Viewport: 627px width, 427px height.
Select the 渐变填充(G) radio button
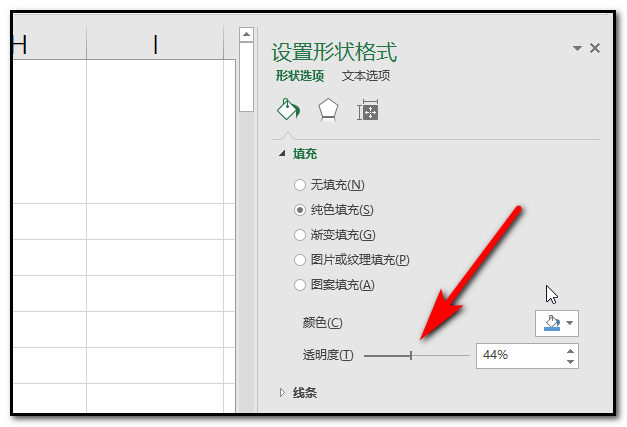pyautogui.click(x=300, y=235)
